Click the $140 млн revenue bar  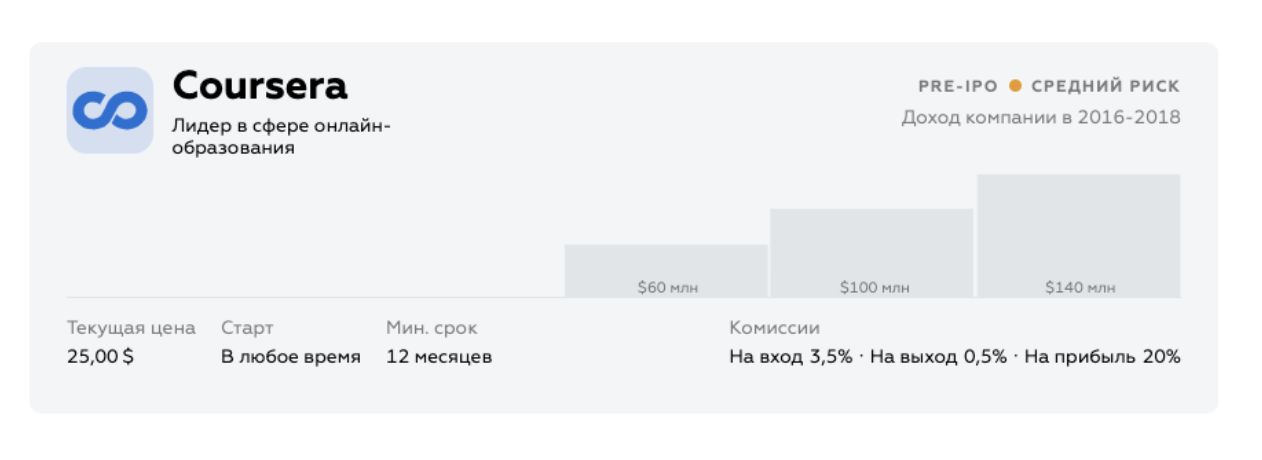1078,235
